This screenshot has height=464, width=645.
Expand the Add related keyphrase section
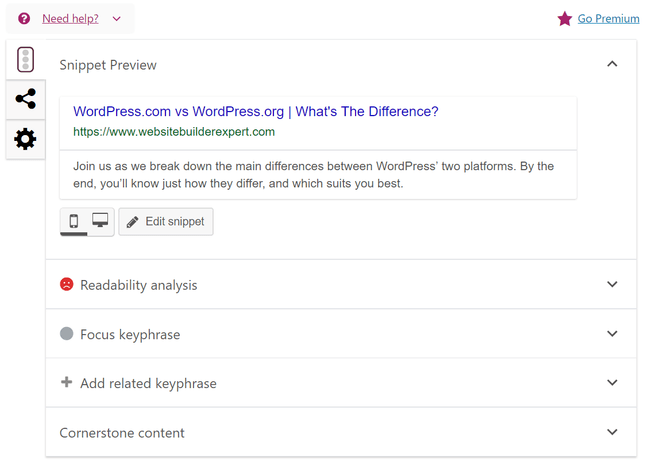[x=613, y=383]
